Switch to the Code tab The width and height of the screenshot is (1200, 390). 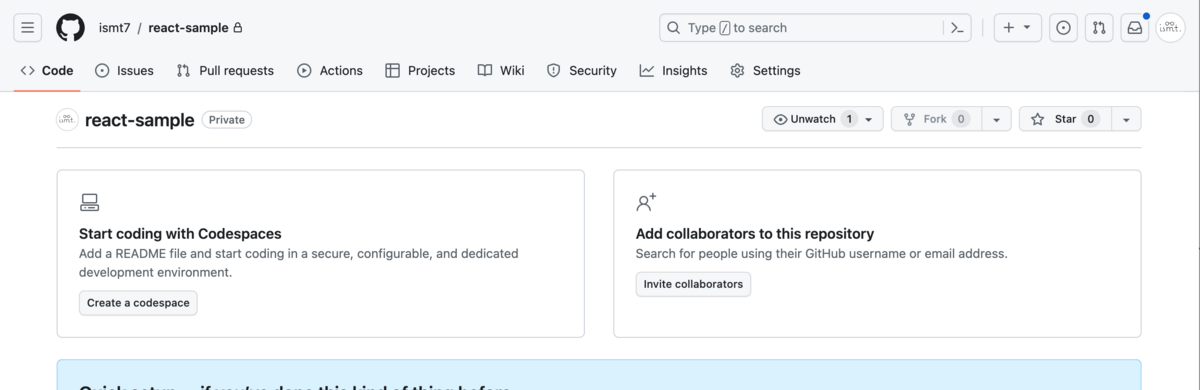pyautogui.click(x=47, y=71)
